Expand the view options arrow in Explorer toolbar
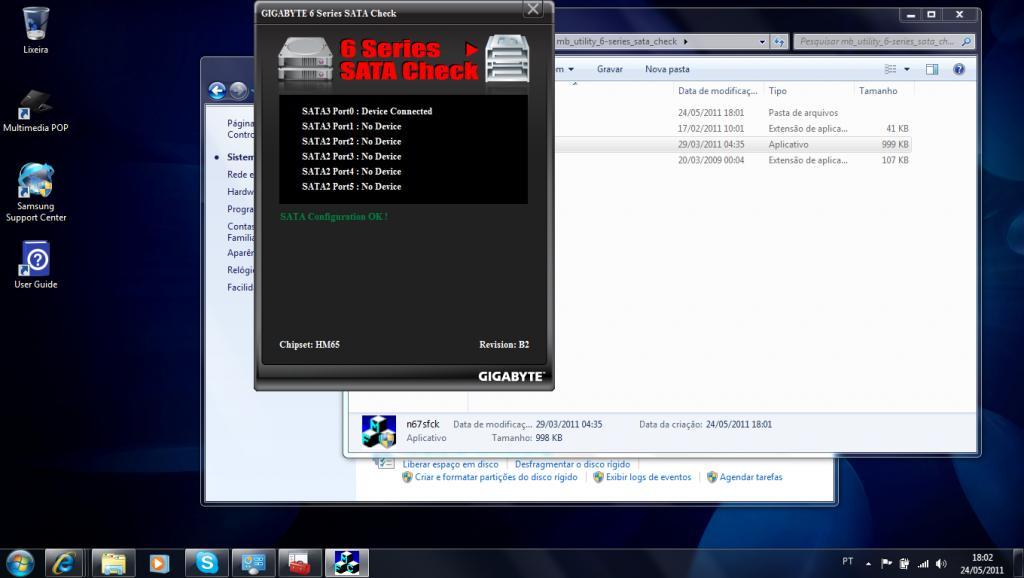Viewport: 1024px width, 578px height. click(906, 69)
